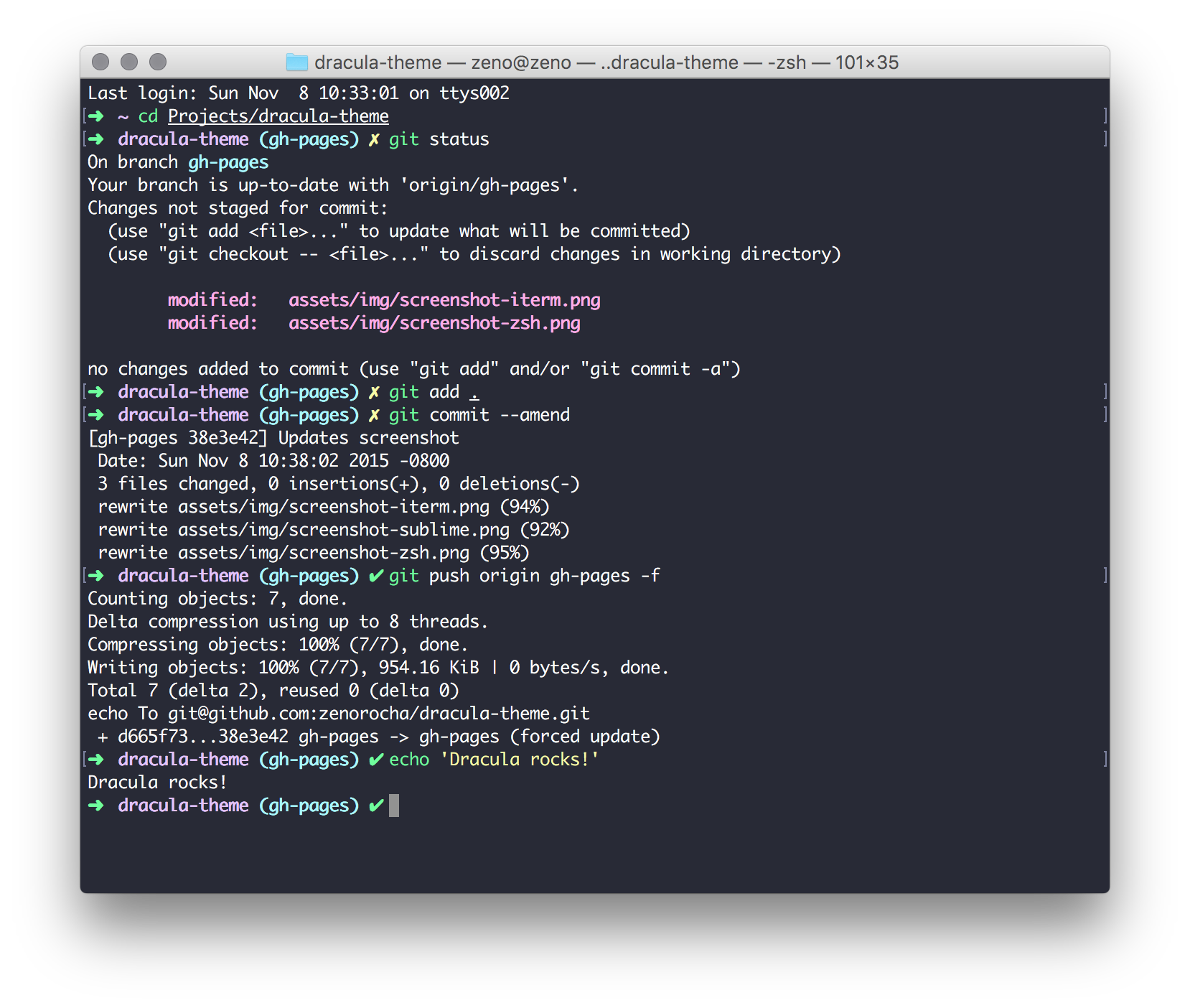Click the "On branch gh-pages" line

point(178,162)
